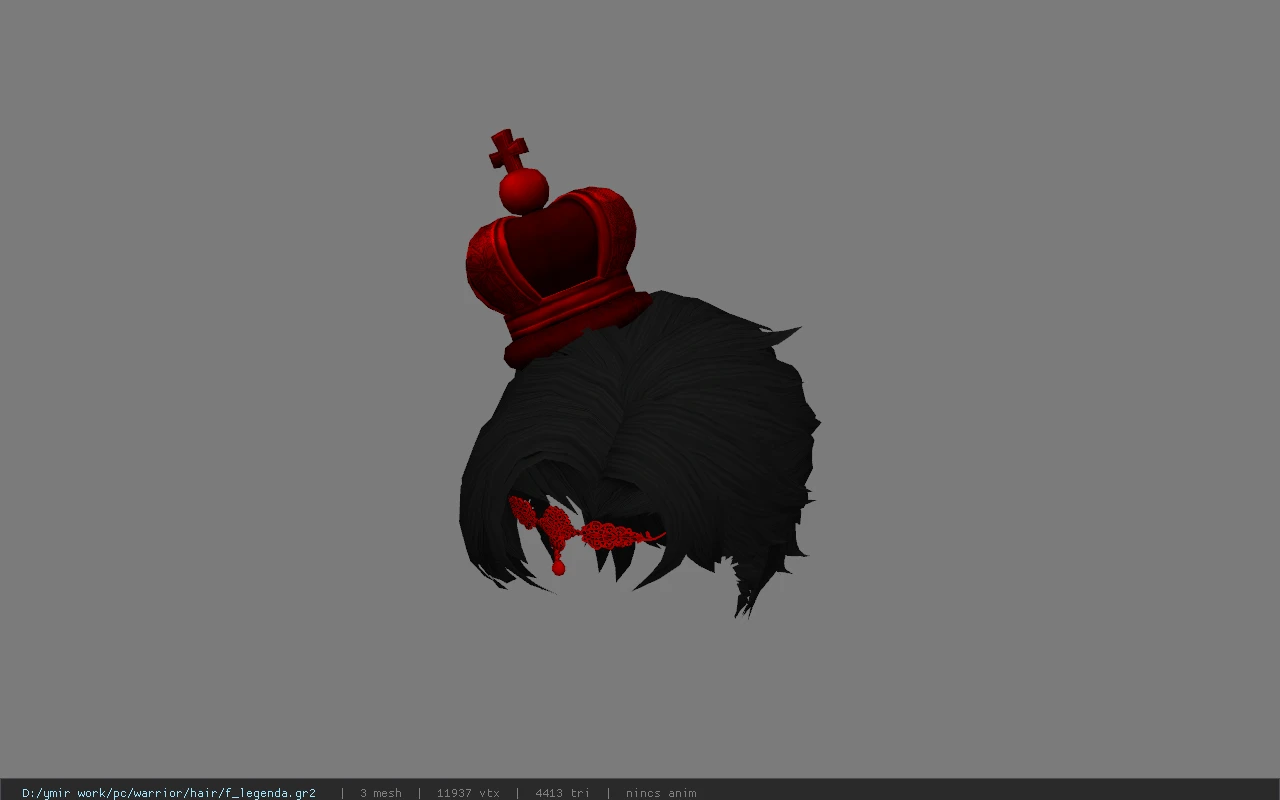Click the '4413 tri' triangle count
The width and height of the screenshot is (1280, 800).
[562, 793]
